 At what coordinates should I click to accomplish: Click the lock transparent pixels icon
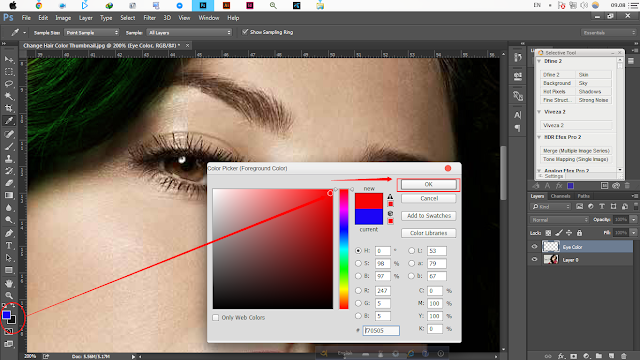[548, 233]
